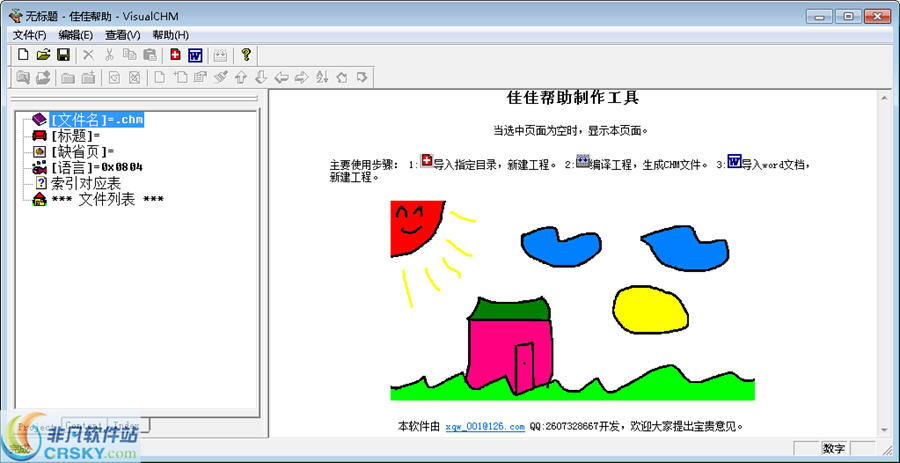
Task: Click the Paste clipboard icon
Action: point(150,55)
